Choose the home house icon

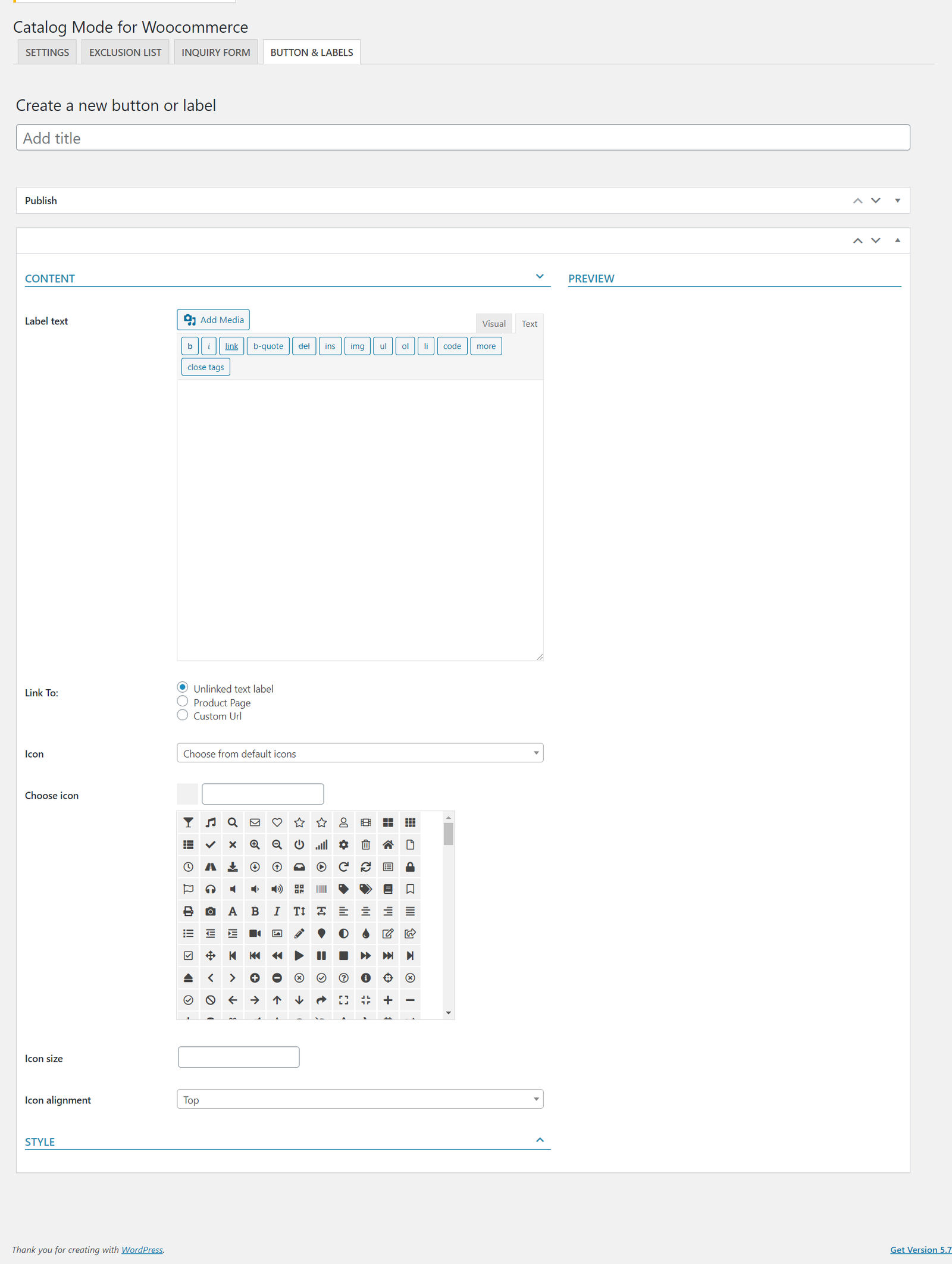[388, 844]
